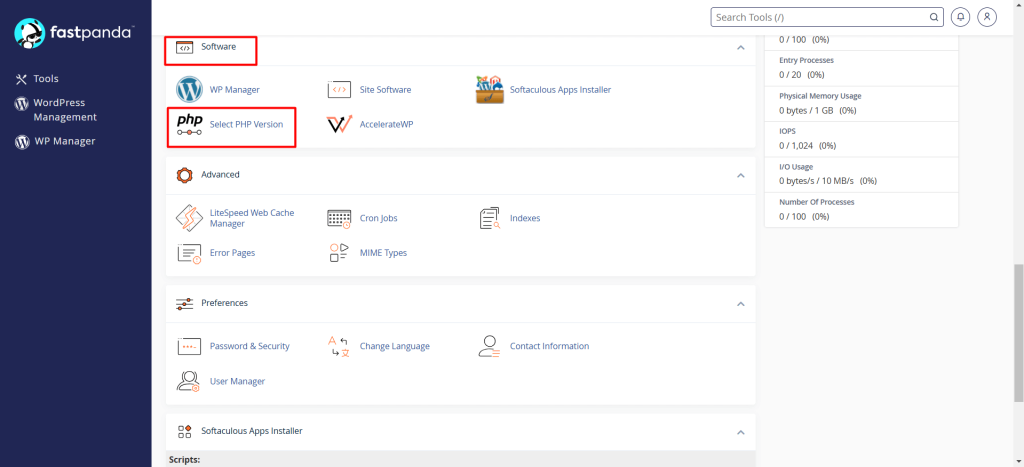Image resolution: width=1024 pixels, height=467 pixels.
Task: Click the Indexes document icon
Action: click(490, 218)
